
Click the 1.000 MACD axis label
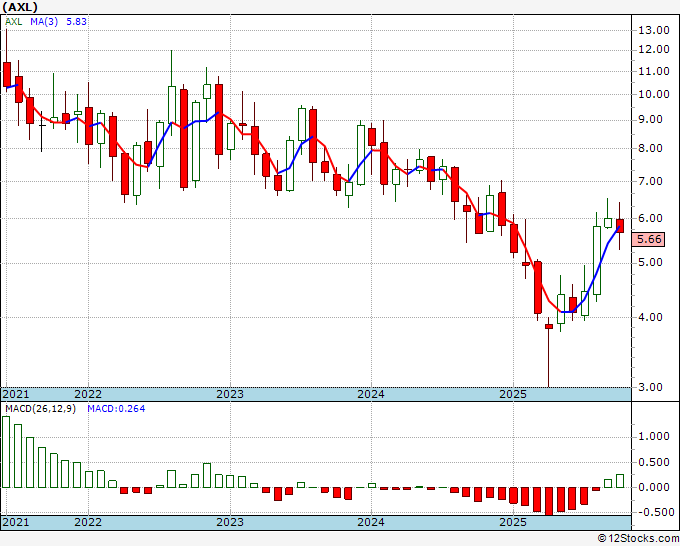[654, 437]
